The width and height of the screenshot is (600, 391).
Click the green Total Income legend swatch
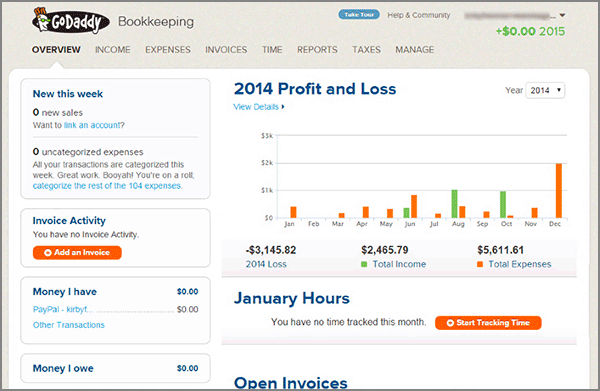tap(364, 264)
